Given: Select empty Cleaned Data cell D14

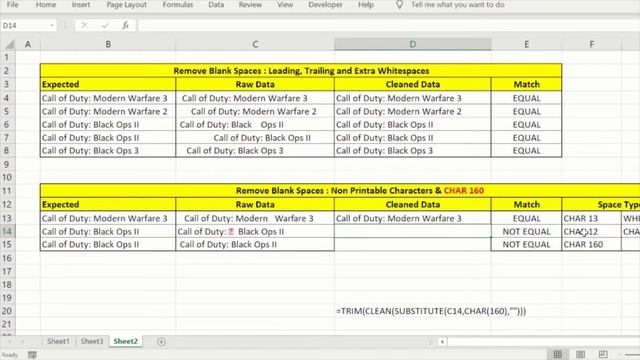Looking at the screenshot, I should (412, 231).
